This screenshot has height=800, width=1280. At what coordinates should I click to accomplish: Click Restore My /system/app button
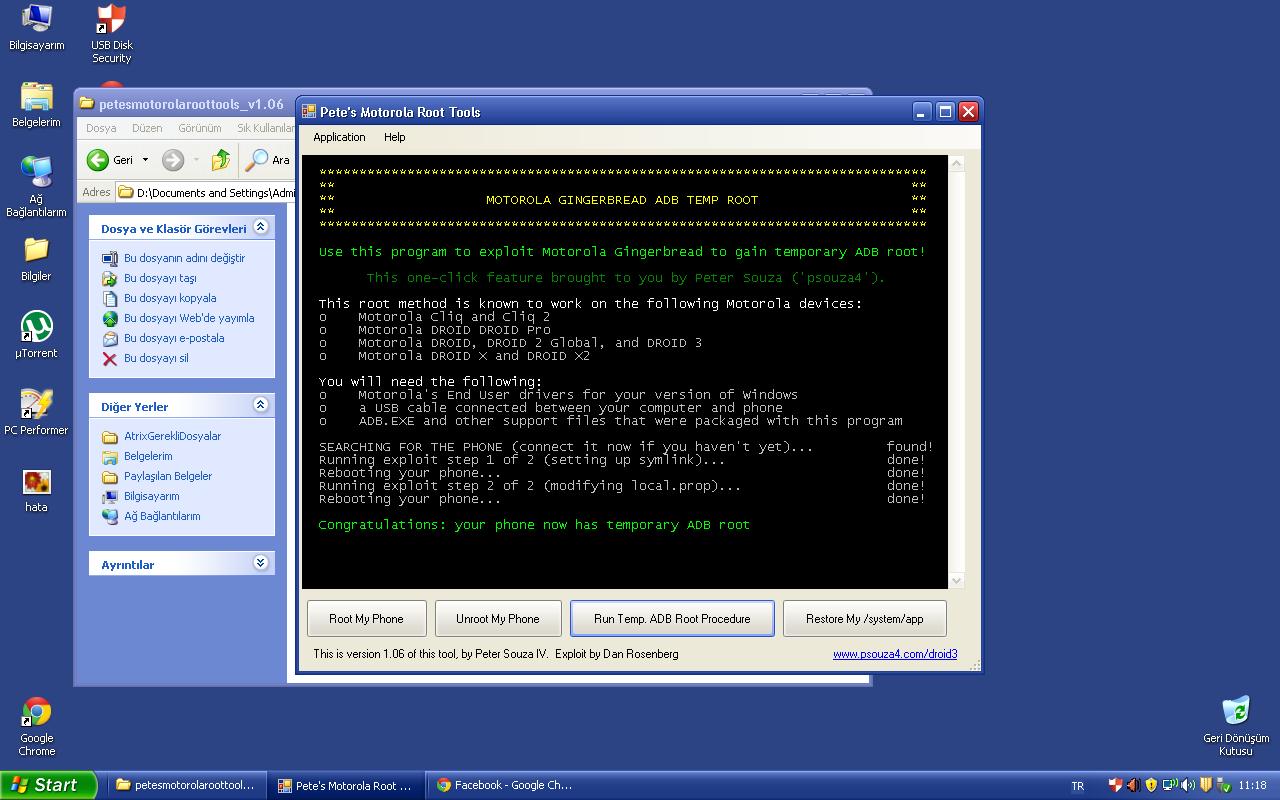[865, 619]
